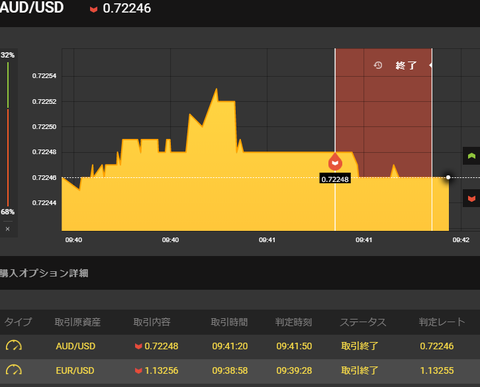Viewport: 480px width, 387px height.
Task: Click the 取引時間 column header
Action: tap(229, 322)
